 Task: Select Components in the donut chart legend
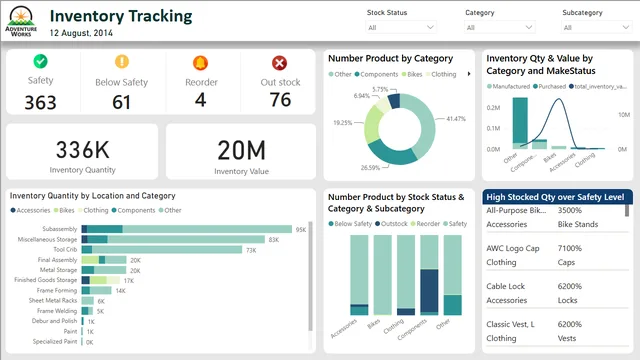pos(376,74)
